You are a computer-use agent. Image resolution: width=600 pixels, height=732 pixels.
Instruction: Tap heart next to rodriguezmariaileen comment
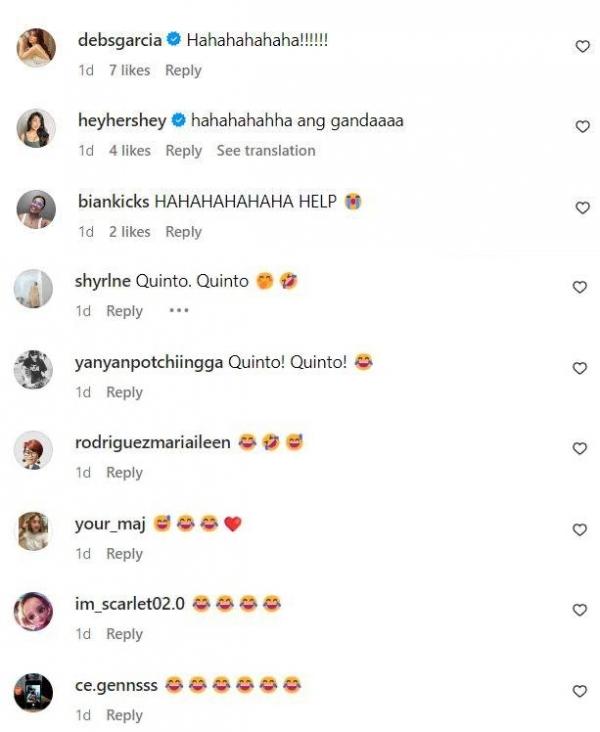[x=579, y=449]
